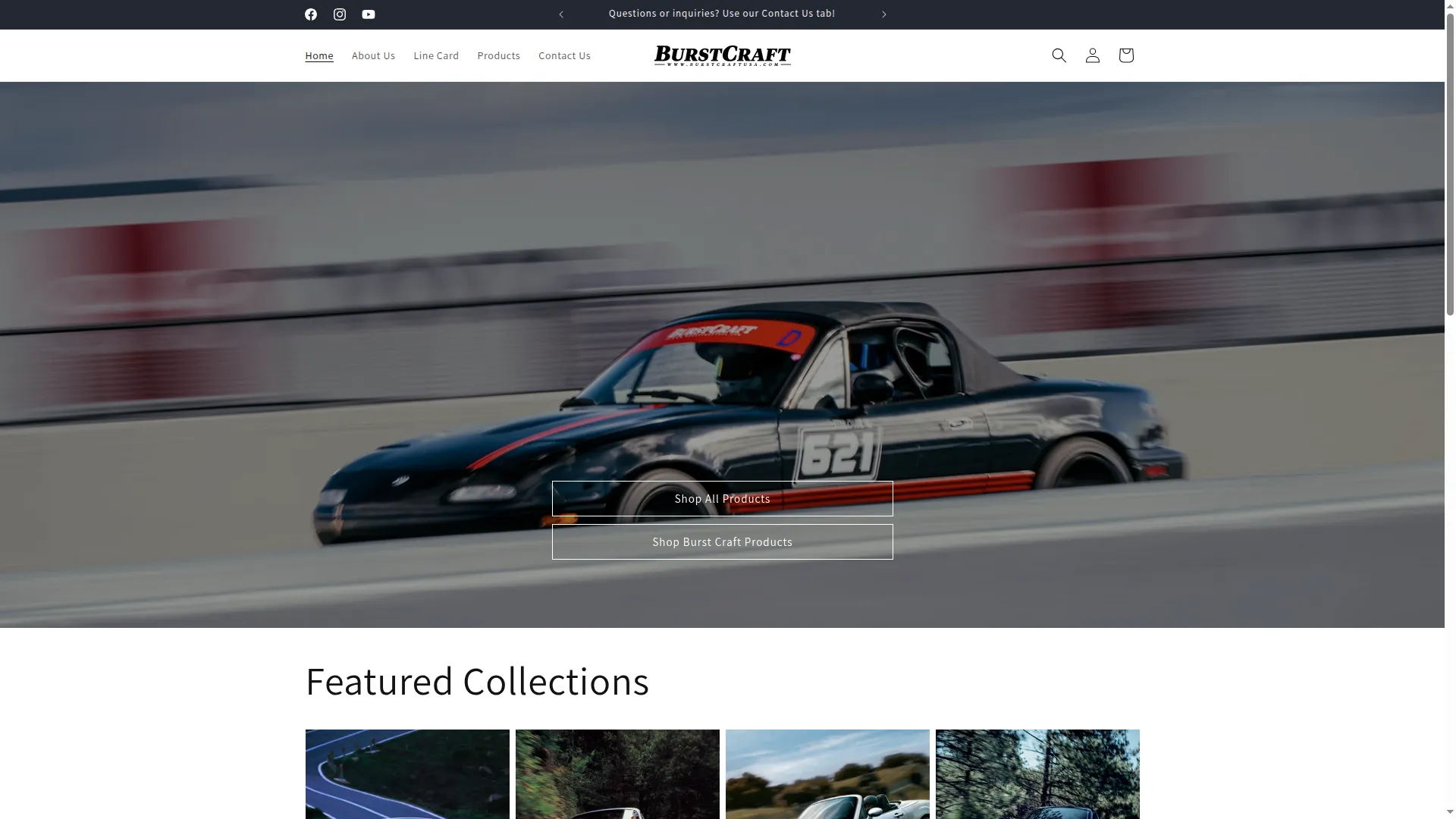1456x819 pixels.
Task: Open first featured collection with winding road
Action: pos(407,774)
